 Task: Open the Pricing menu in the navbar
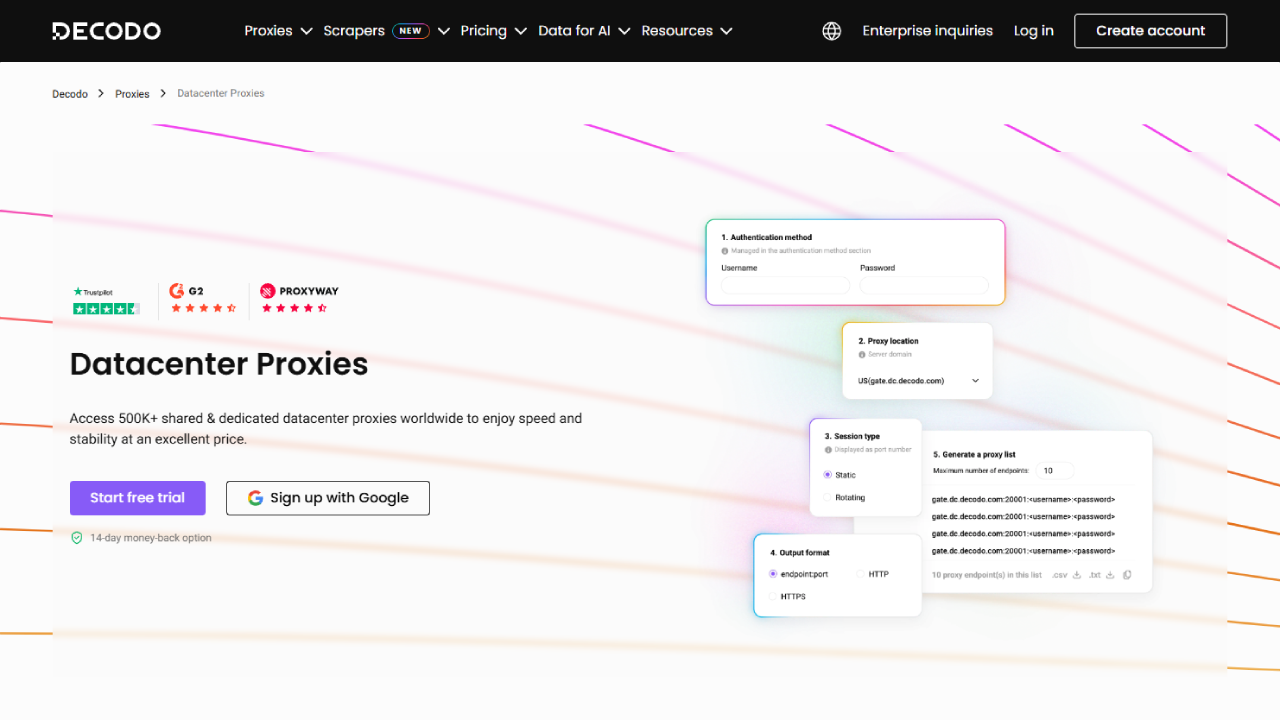coord(493,31)
